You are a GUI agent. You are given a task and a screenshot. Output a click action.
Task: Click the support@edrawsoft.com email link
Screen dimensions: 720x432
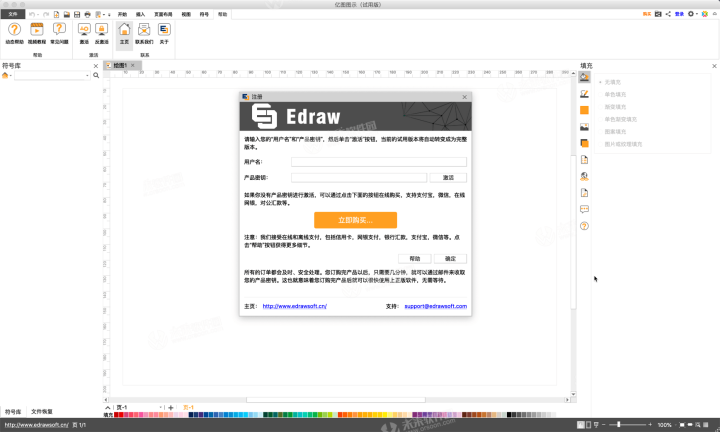[x=435, y=306]
